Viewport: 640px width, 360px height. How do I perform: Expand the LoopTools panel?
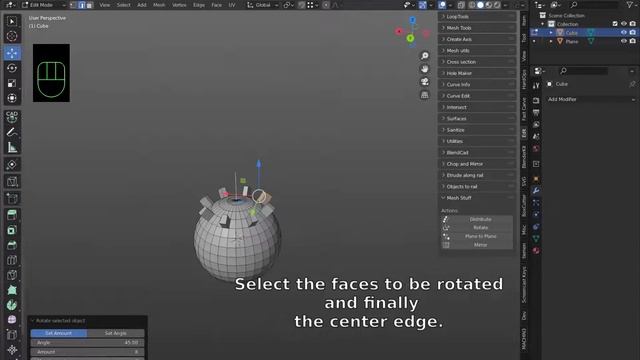pyautogui.click(x=477, y=17)
